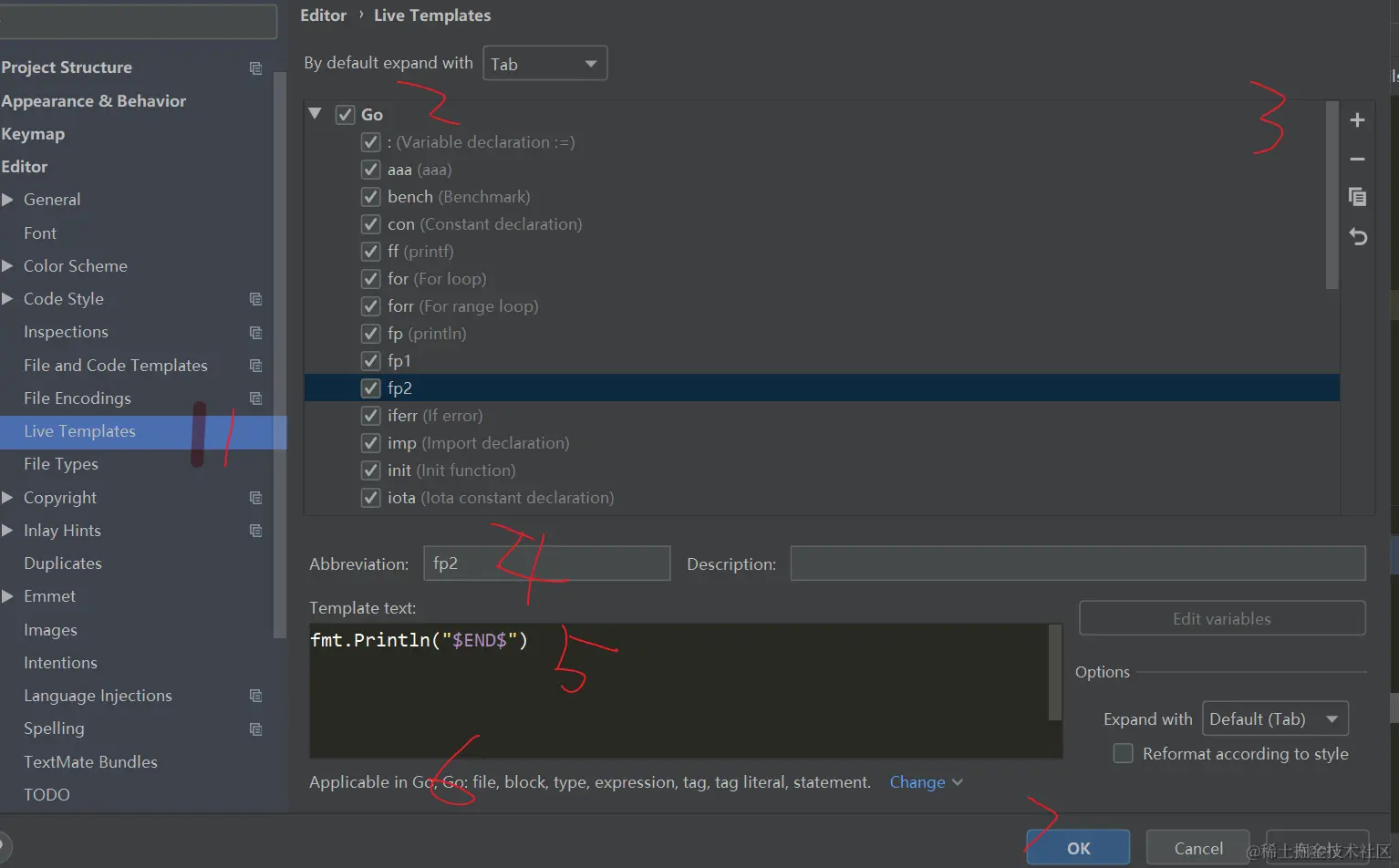Click the Edit variables button
1399x868 pixels.
pyautogui.click(x=1222, y=618)
